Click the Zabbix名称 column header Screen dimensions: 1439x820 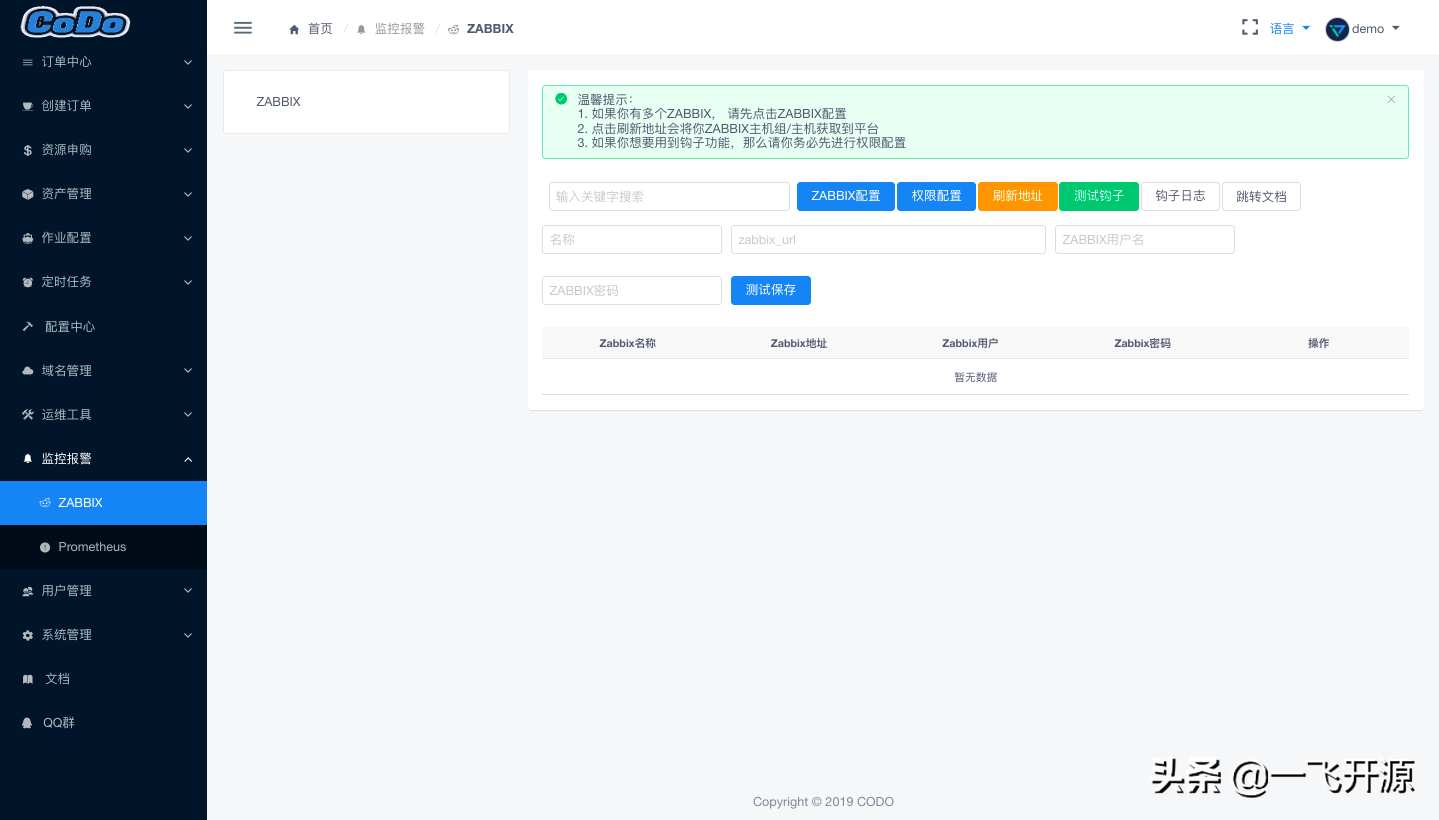click(x=628, y=343)
